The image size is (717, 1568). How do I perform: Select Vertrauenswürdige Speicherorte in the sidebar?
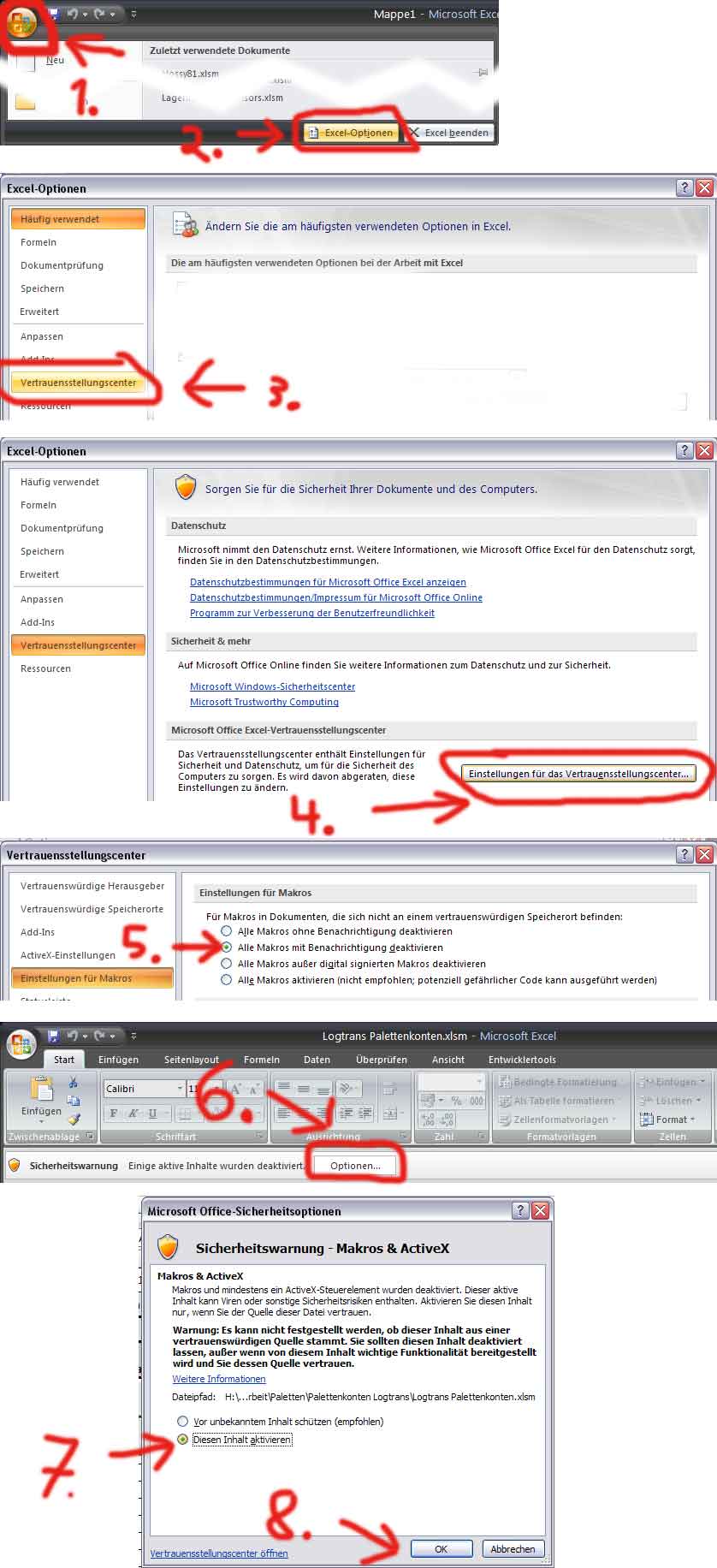92,909
